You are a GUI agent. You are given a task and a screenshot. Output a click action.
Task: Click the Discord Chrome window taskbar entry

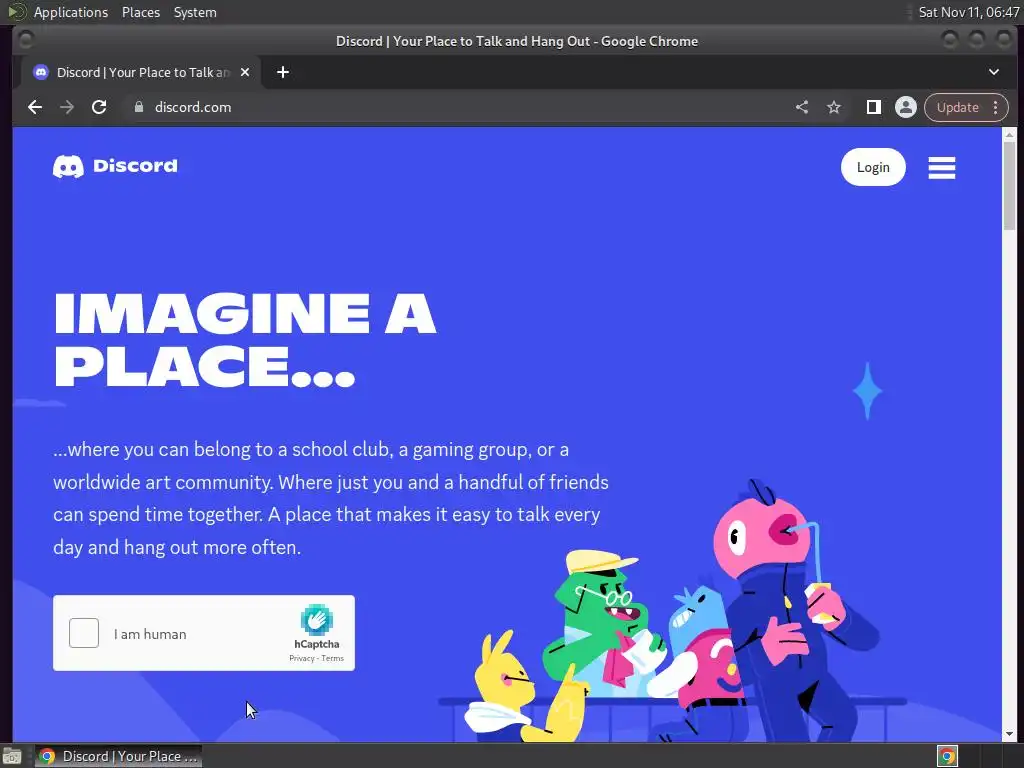(x=118, y=756)
